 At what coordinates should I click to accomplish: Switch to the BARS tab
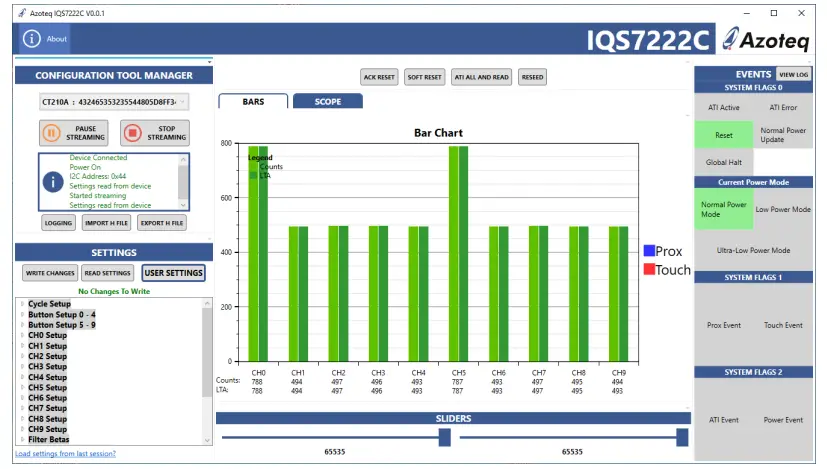pyautogui.click(x=253, y=101)
